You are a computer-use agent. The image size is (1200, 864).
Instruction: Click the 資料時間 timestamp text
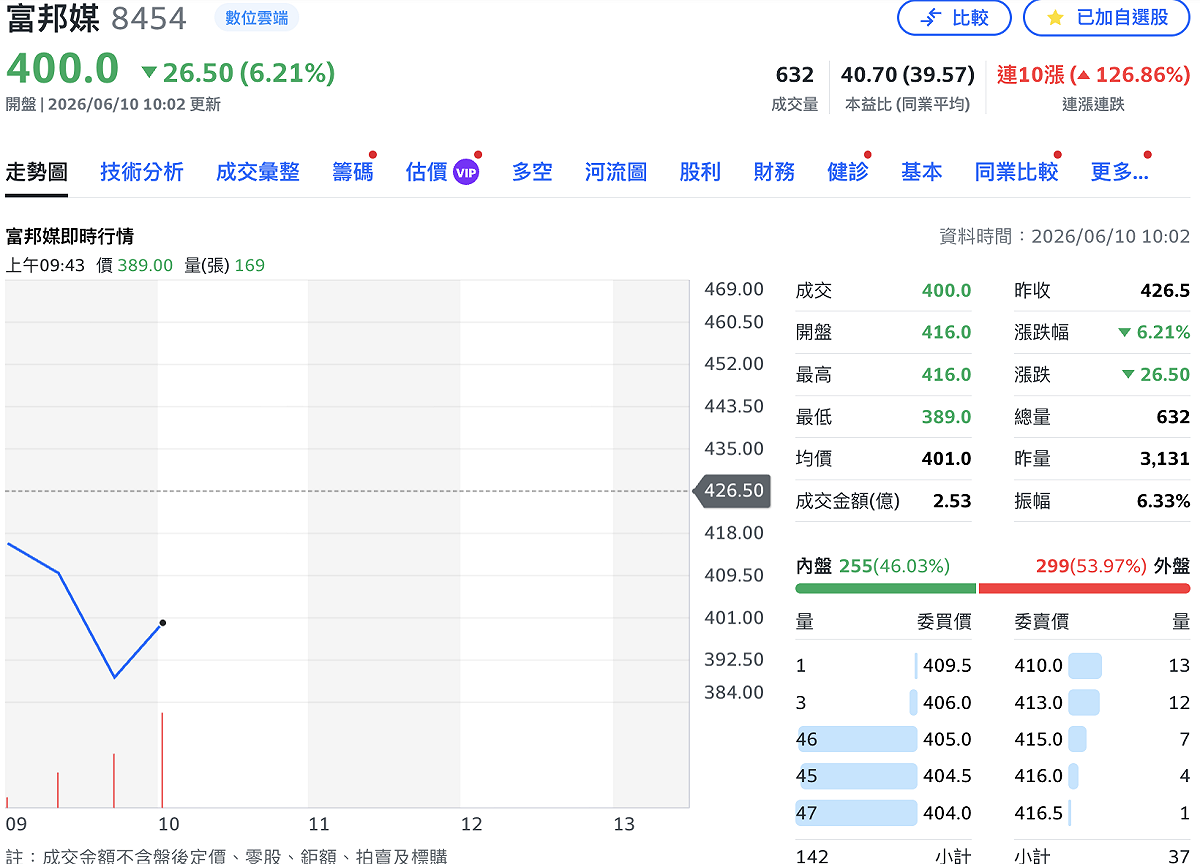[1064, 236]
